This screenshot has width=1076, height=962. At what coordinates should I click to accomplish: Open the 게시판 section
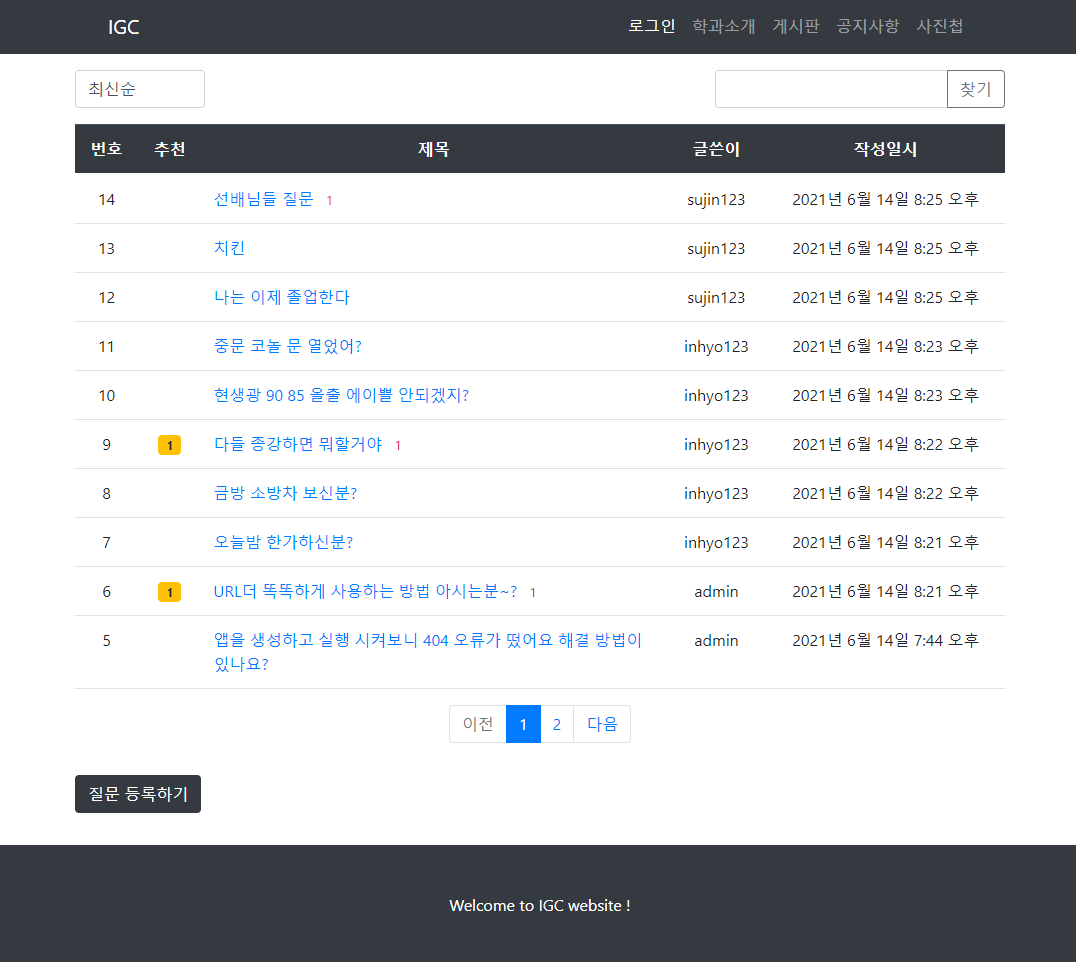tap(795, 26)
